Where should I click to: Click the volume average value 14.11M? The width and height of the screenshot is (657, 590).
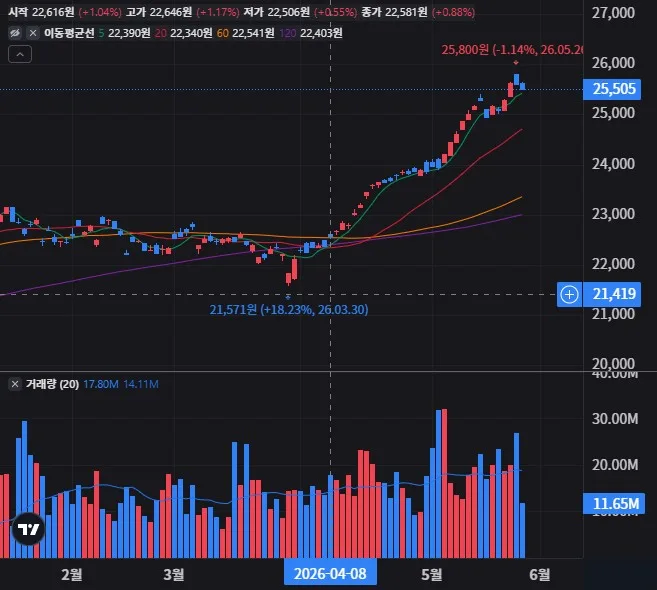(x=141, y=384)
